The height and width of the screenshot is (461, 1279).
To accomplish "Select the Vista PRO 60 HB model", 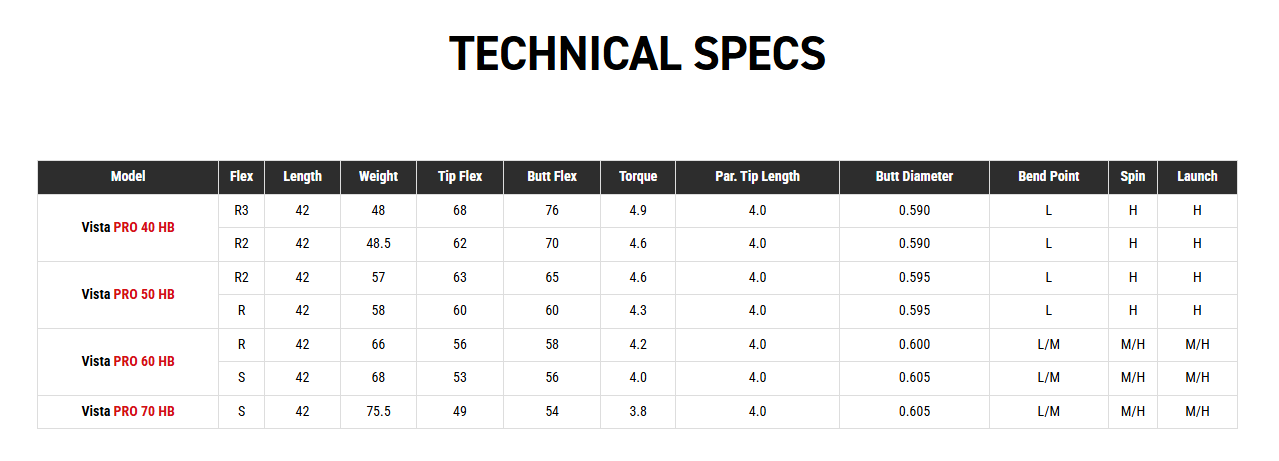I will 128,361.
